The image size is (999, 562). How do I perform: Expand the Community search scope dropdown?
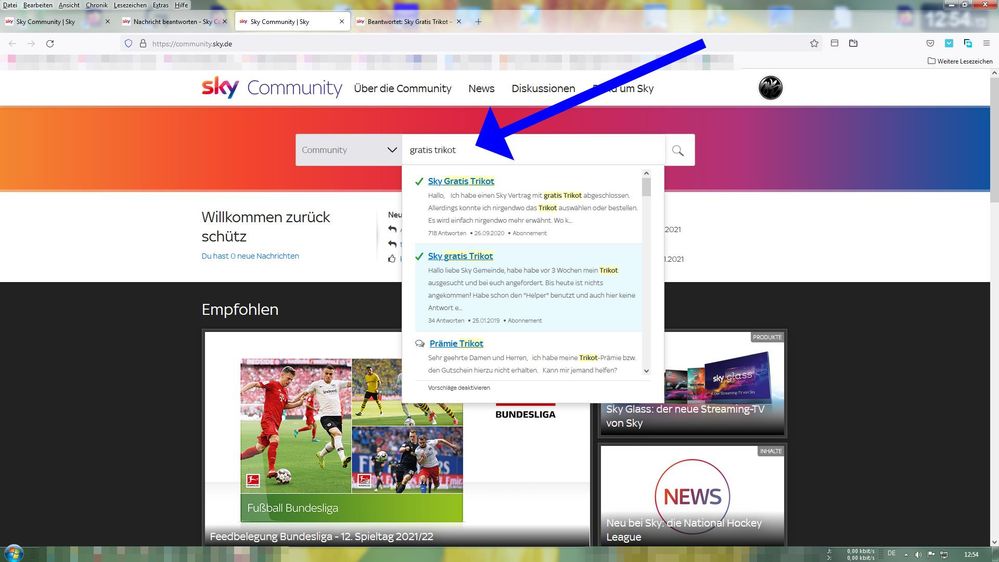349,150
